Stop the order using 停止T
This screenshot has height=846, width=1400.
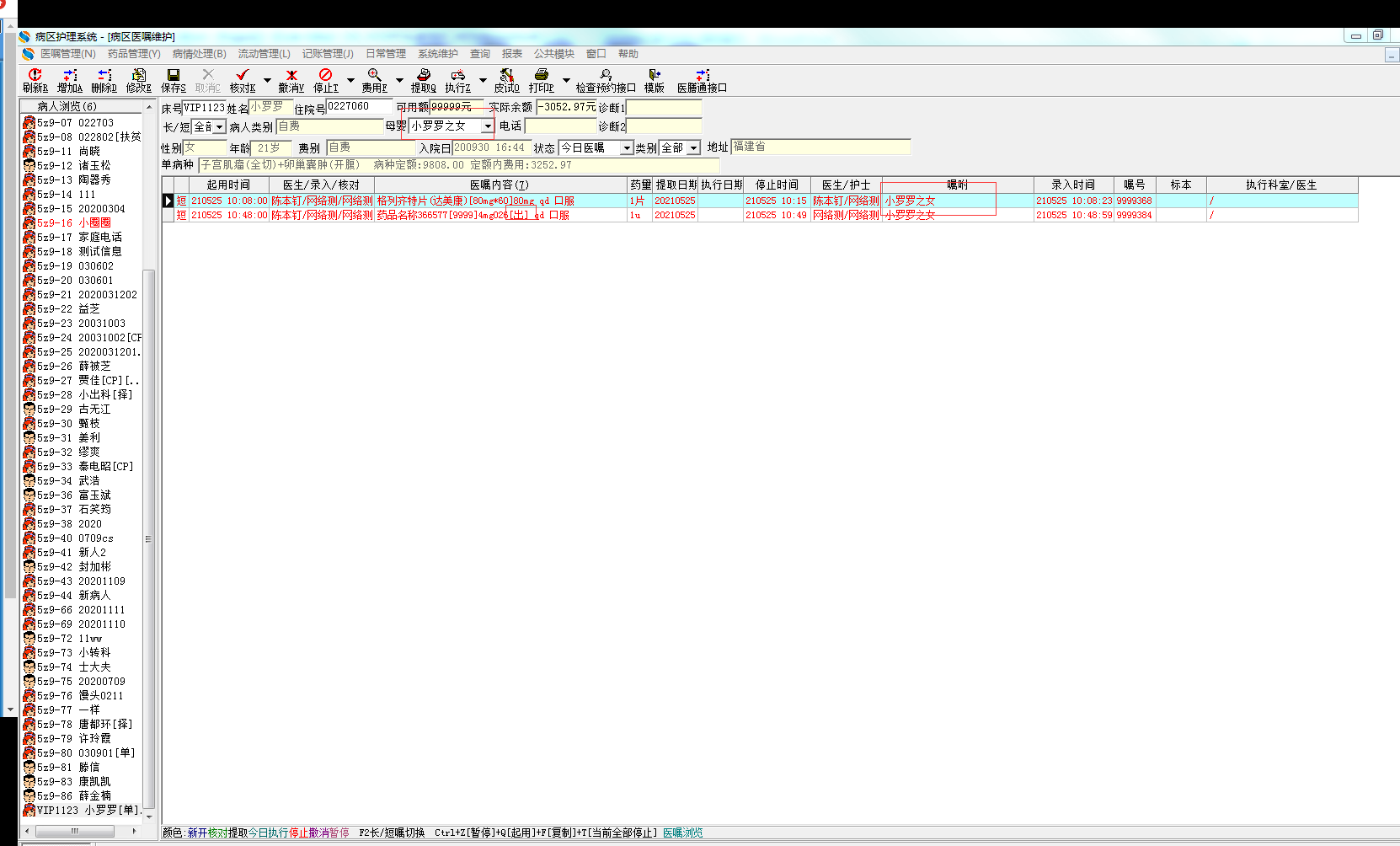pyautogui.click(x=326, y=80)
